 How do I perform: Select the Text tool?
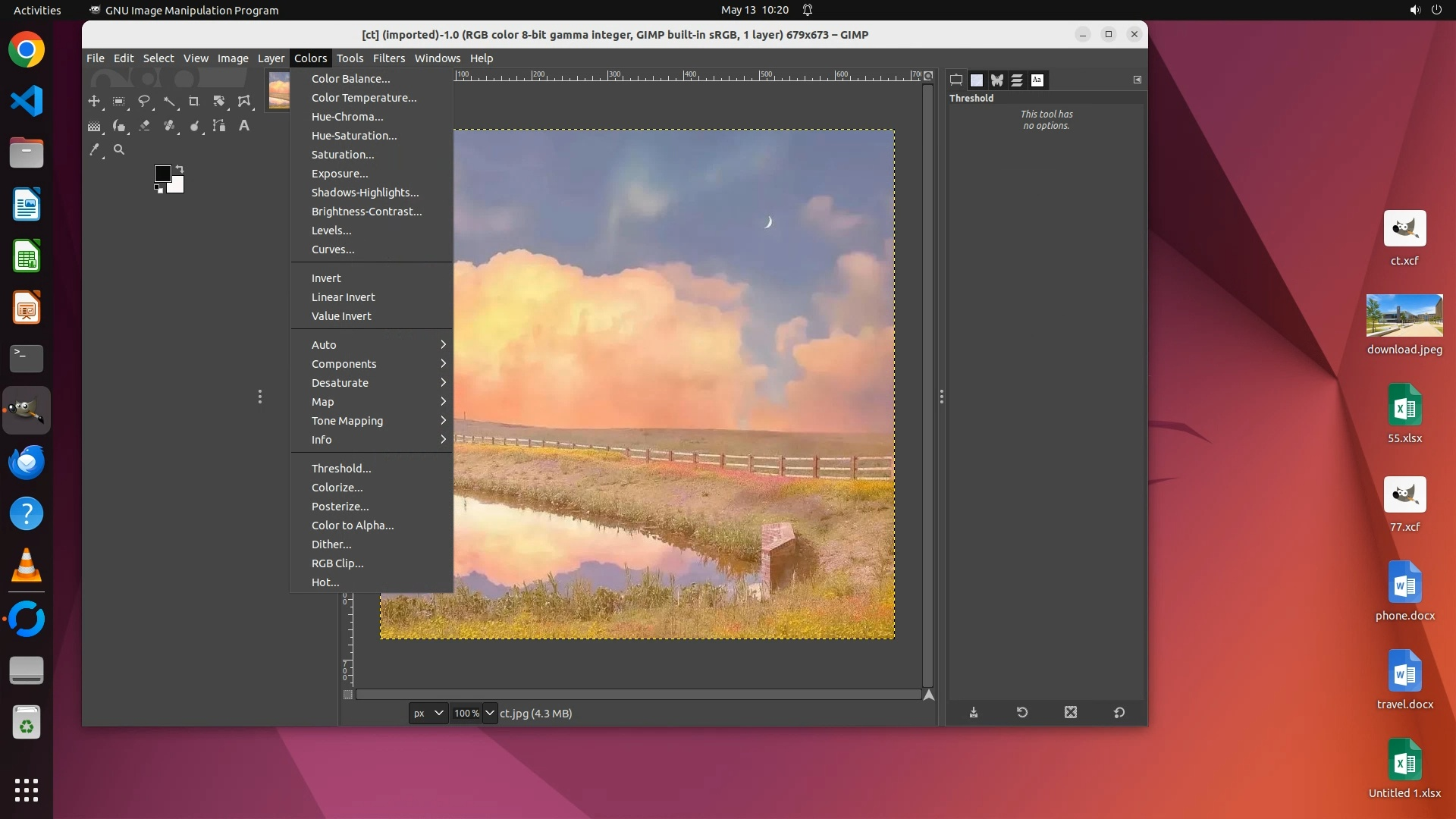click(x=244, y=126)
